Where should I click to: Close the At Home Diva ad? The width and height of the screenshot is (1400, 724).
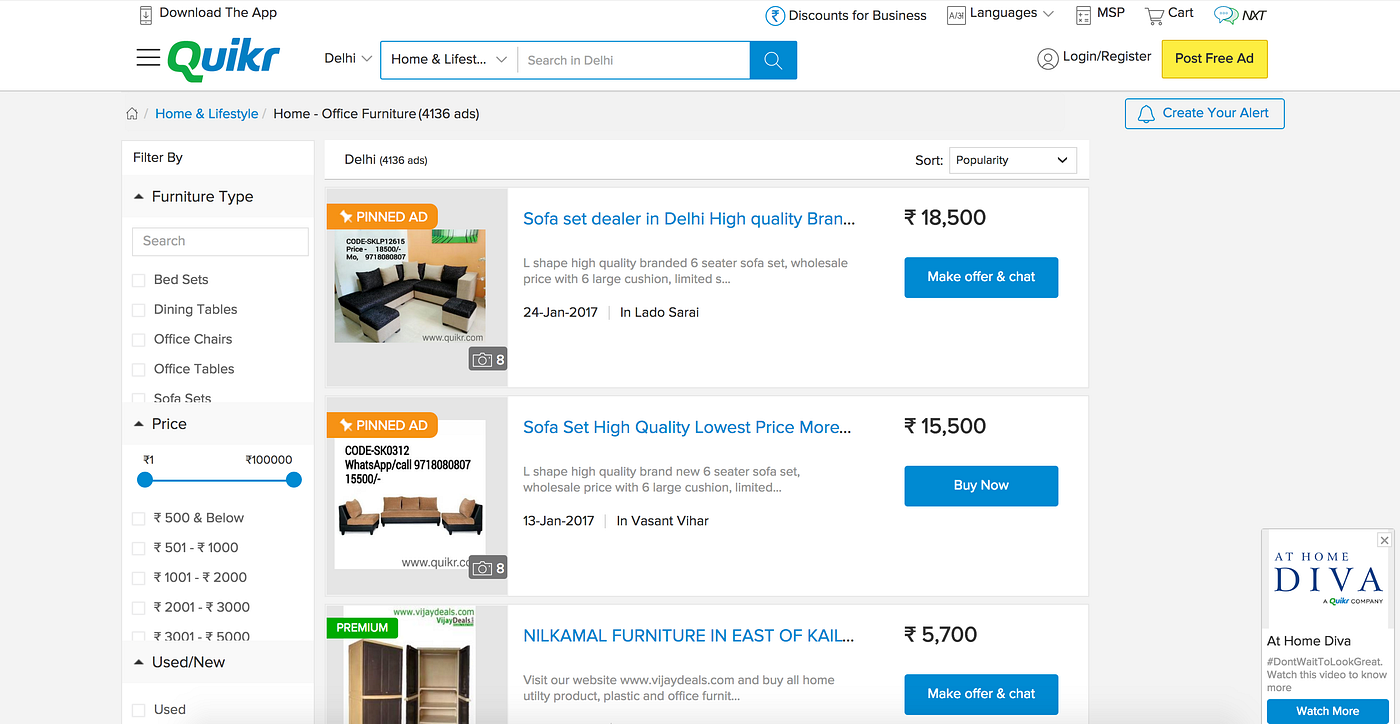(1384, 540)
